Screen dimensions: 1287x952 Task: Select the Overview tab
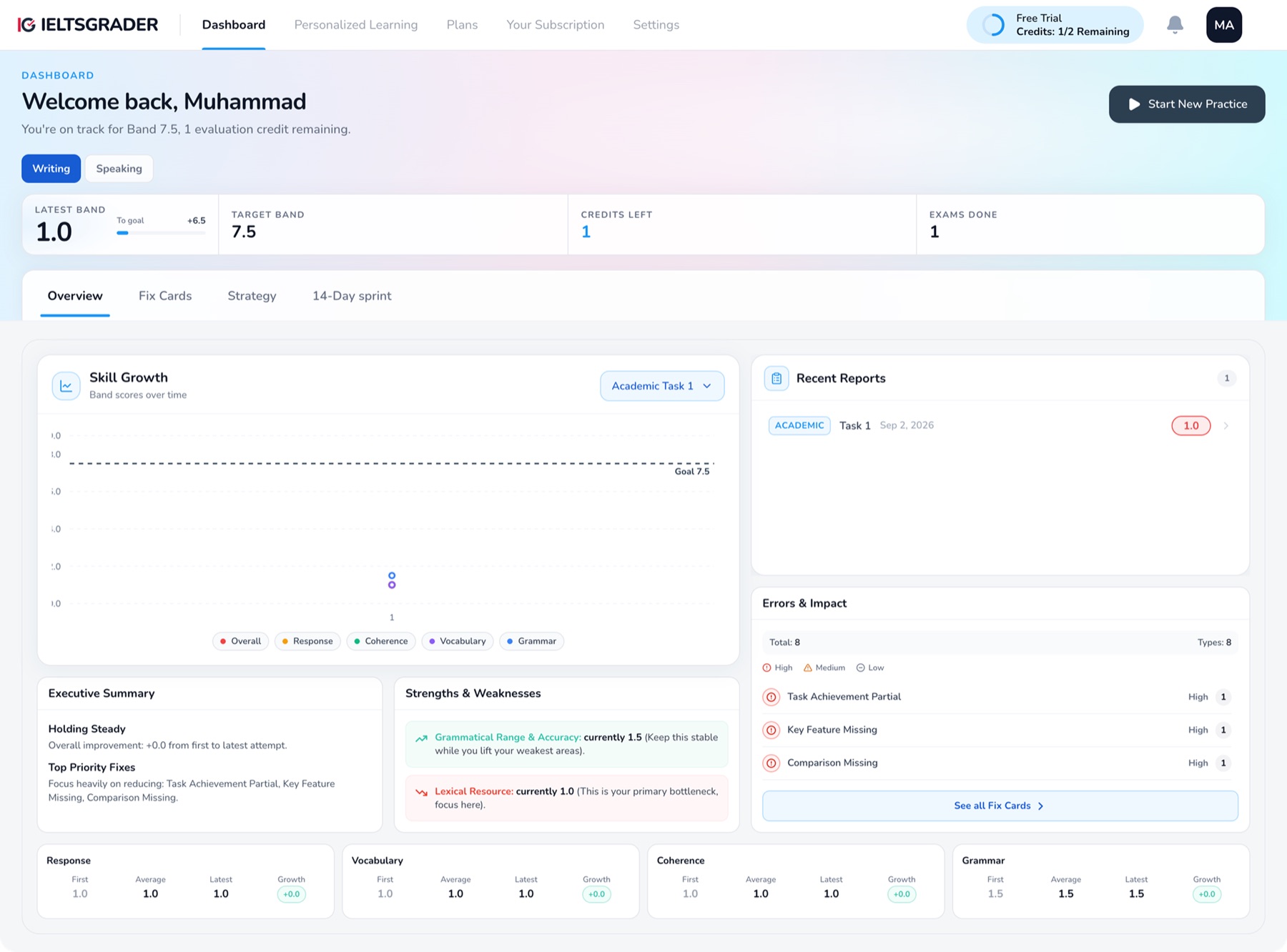(x=75, y=296)
